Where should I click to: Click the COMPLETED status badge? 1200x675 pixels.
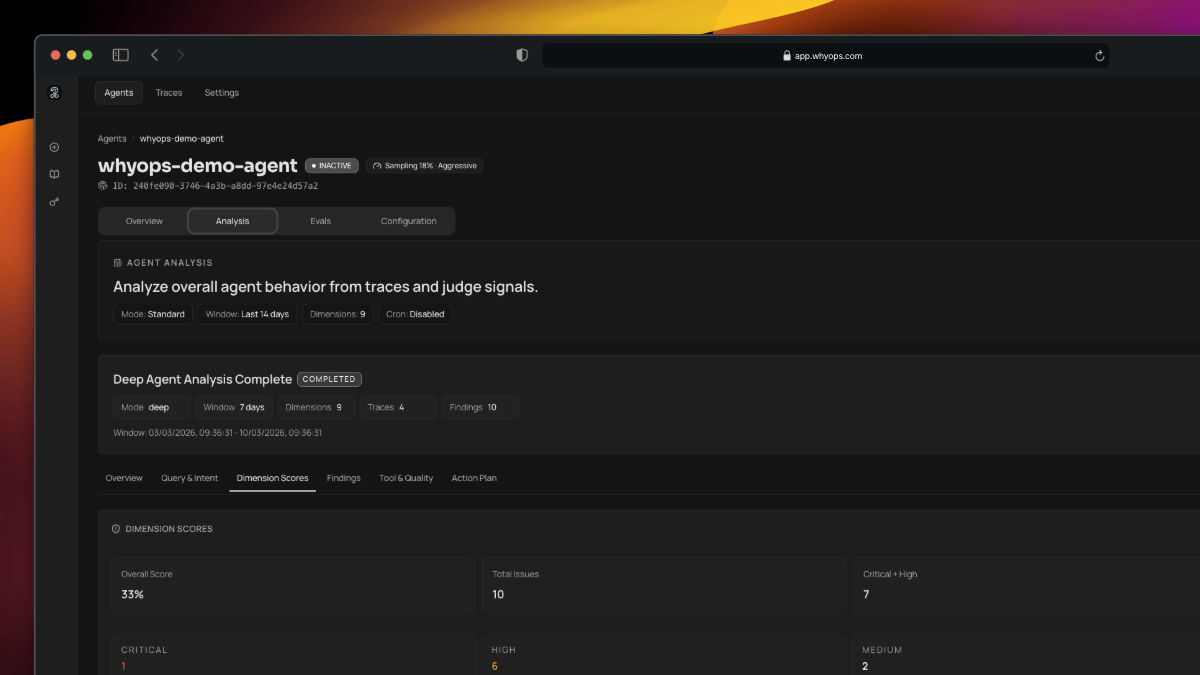click(x=329, y=380)
